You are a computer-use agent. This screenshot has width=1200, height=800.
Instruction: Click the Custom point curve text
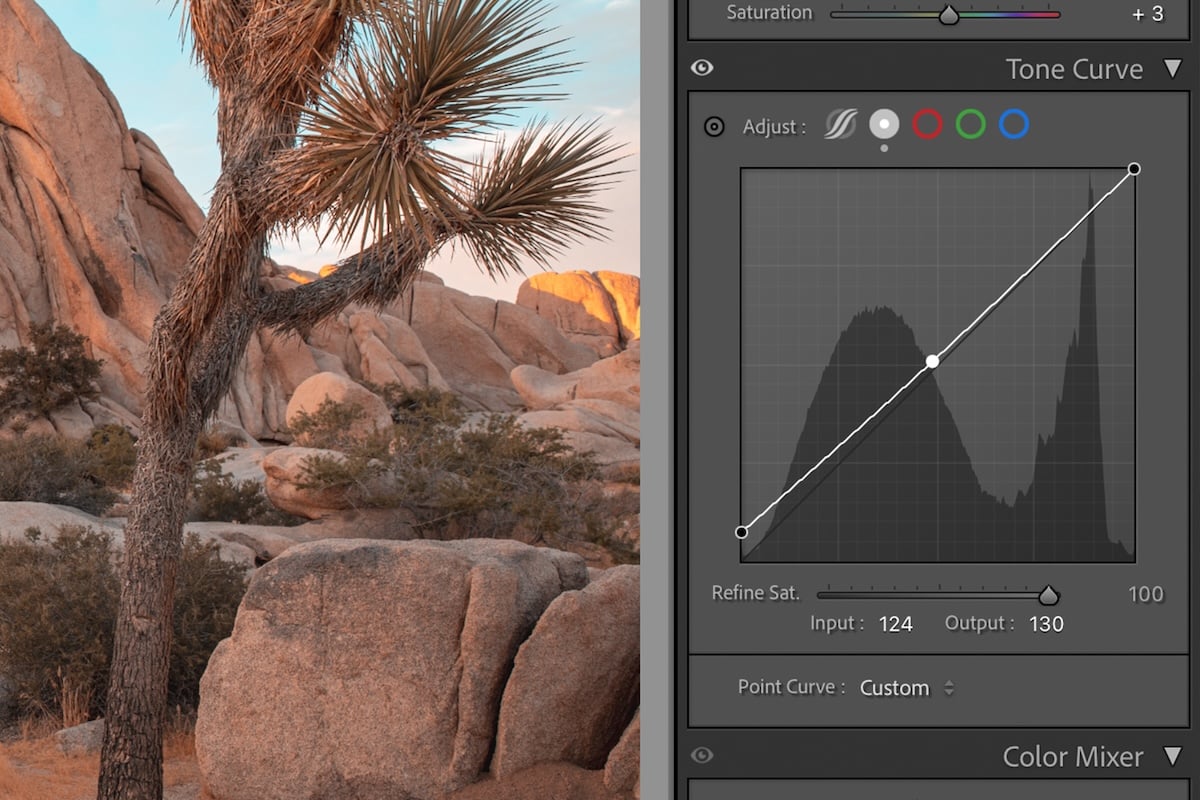tap(896, 687)
